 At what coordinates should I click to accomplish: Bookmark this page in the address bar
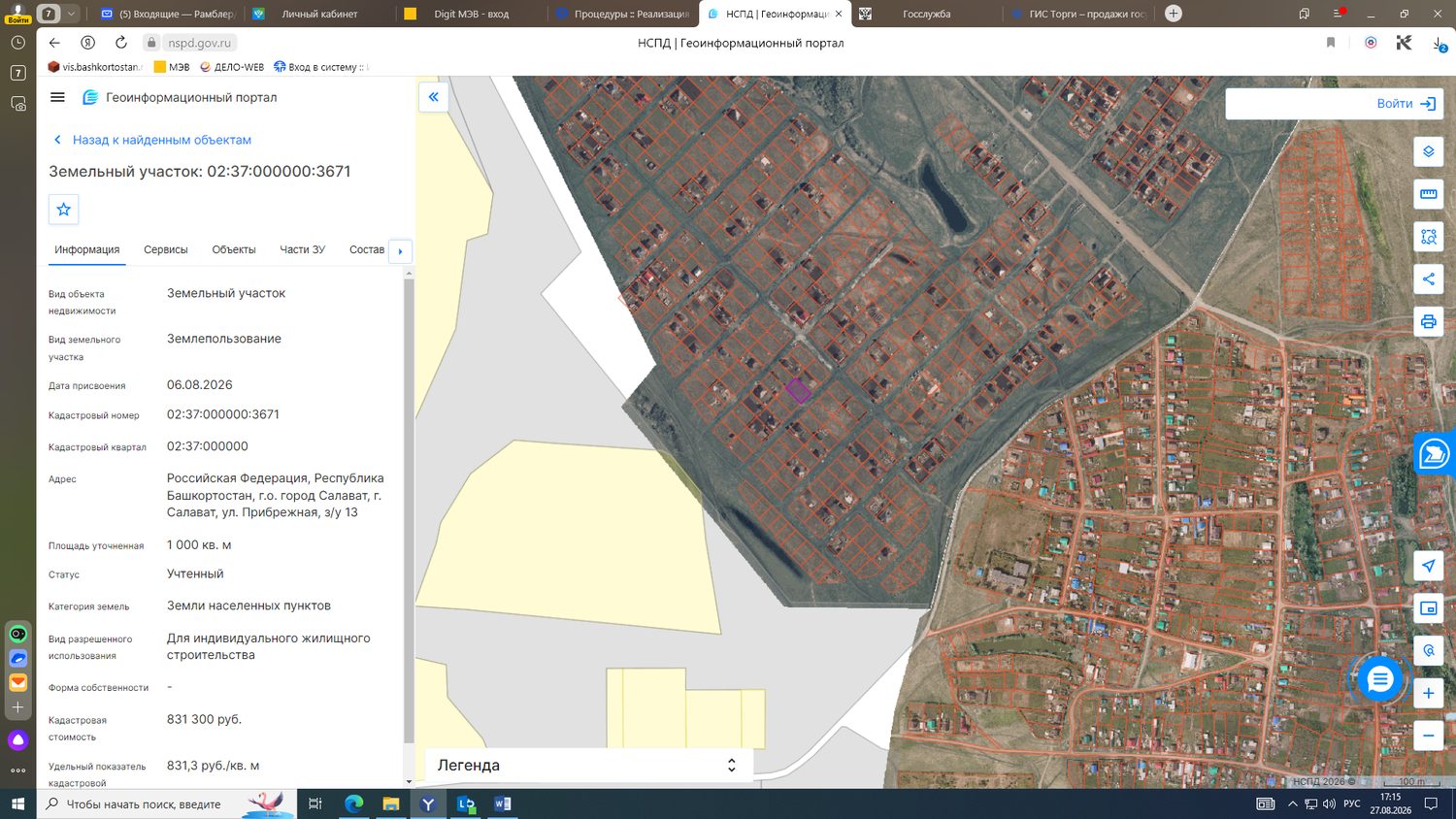pyautogui.click(x=1331, y=43)
